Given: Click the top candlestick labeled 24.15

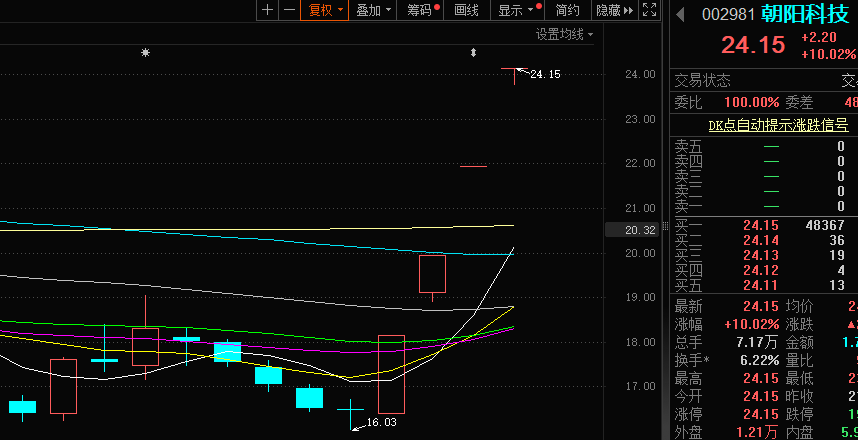Looking at the screenshot, I should click(x=514, y=75).
